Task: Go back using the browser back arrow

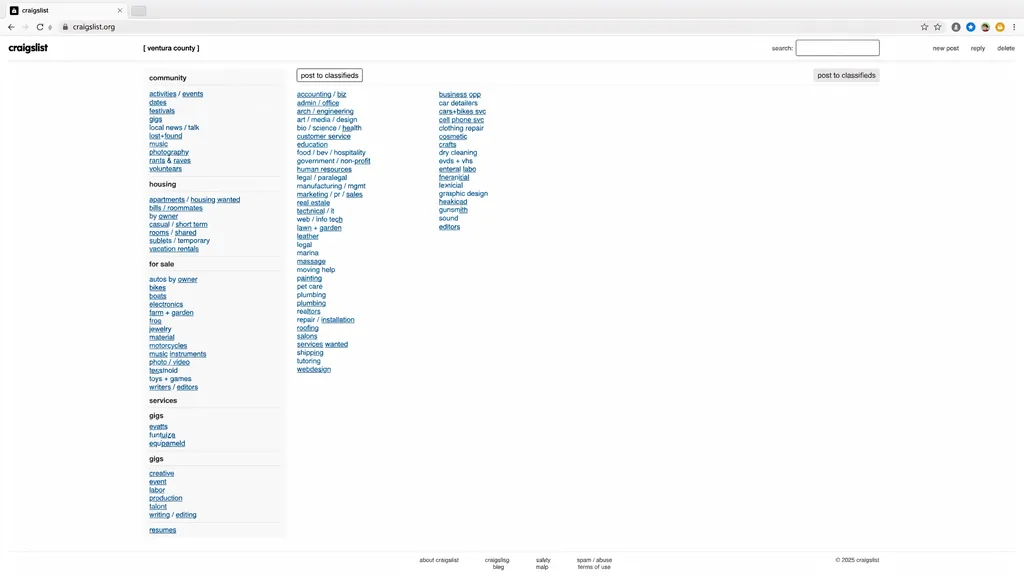Action: coord(11,27)
